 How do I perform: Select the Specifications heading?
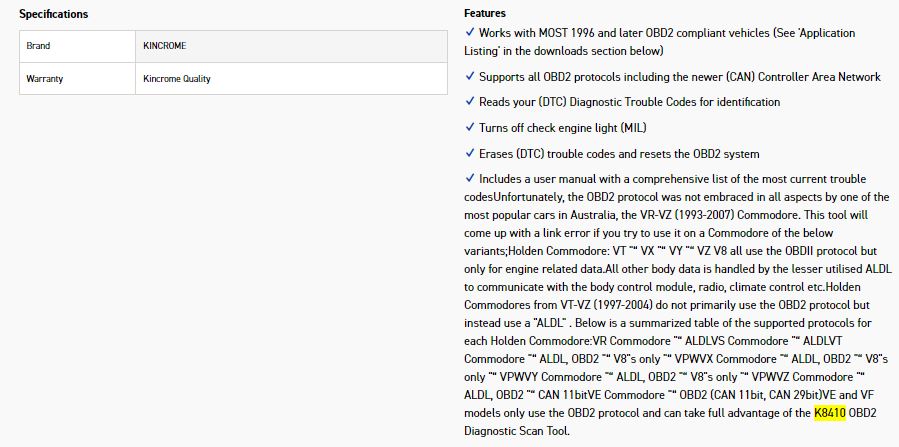tap(54, 14)
